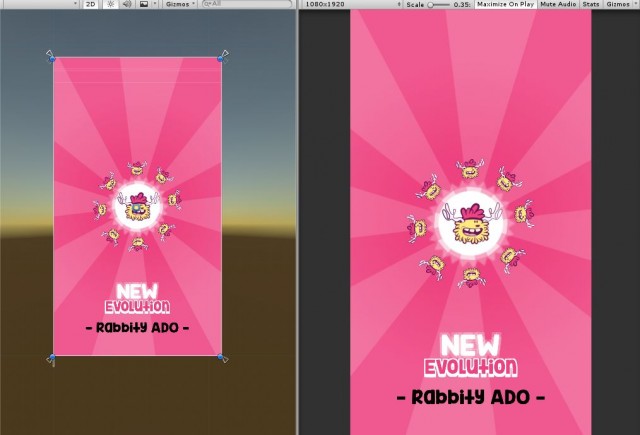
Task: Select bottom-left rect handle in Scene
Action: [52, 357]
